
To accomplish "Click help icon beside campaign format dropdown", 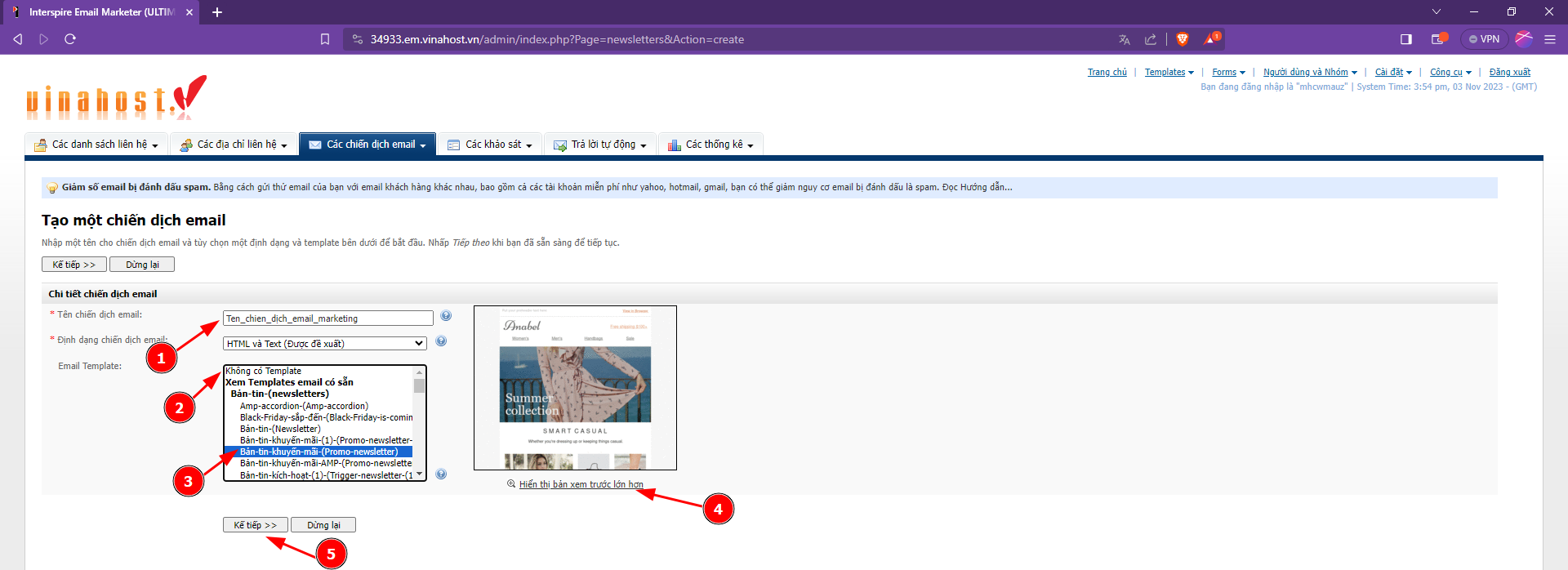I will click(441, 341).
